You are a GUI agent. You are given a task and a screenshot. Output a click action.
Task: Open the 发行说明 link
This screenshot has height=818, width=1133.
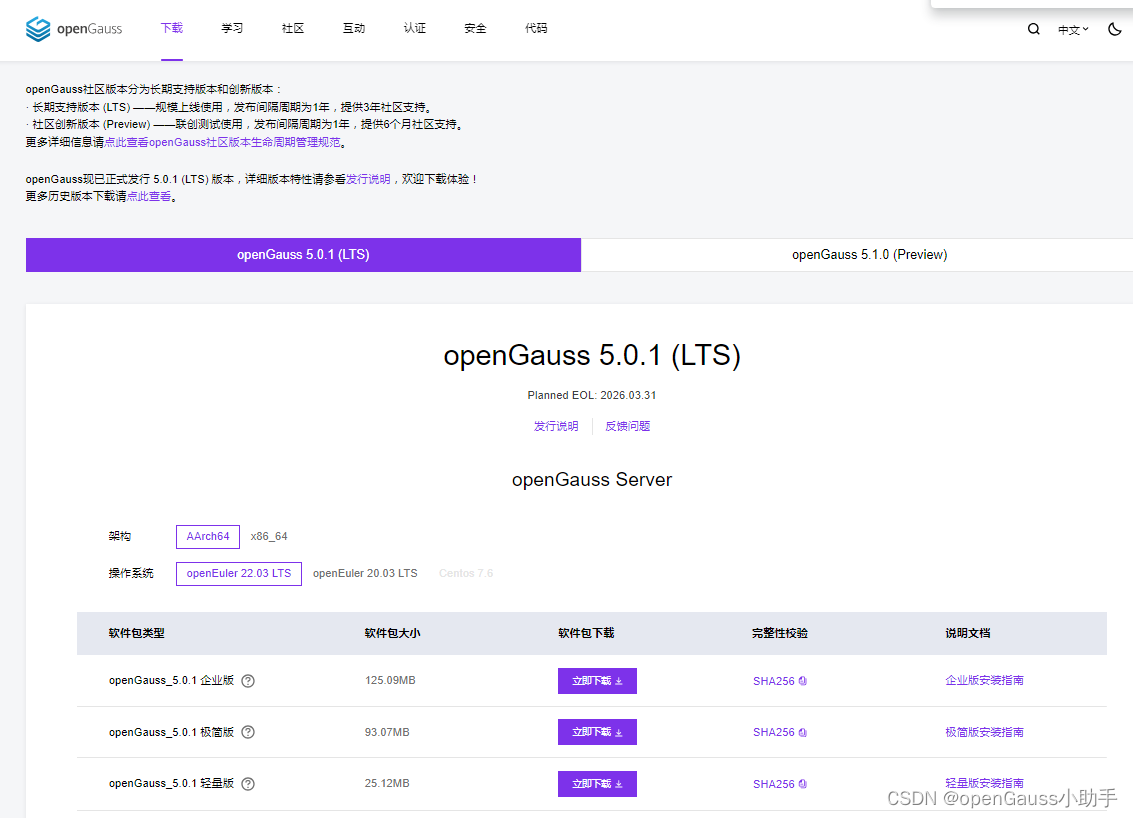pos(556,425)
